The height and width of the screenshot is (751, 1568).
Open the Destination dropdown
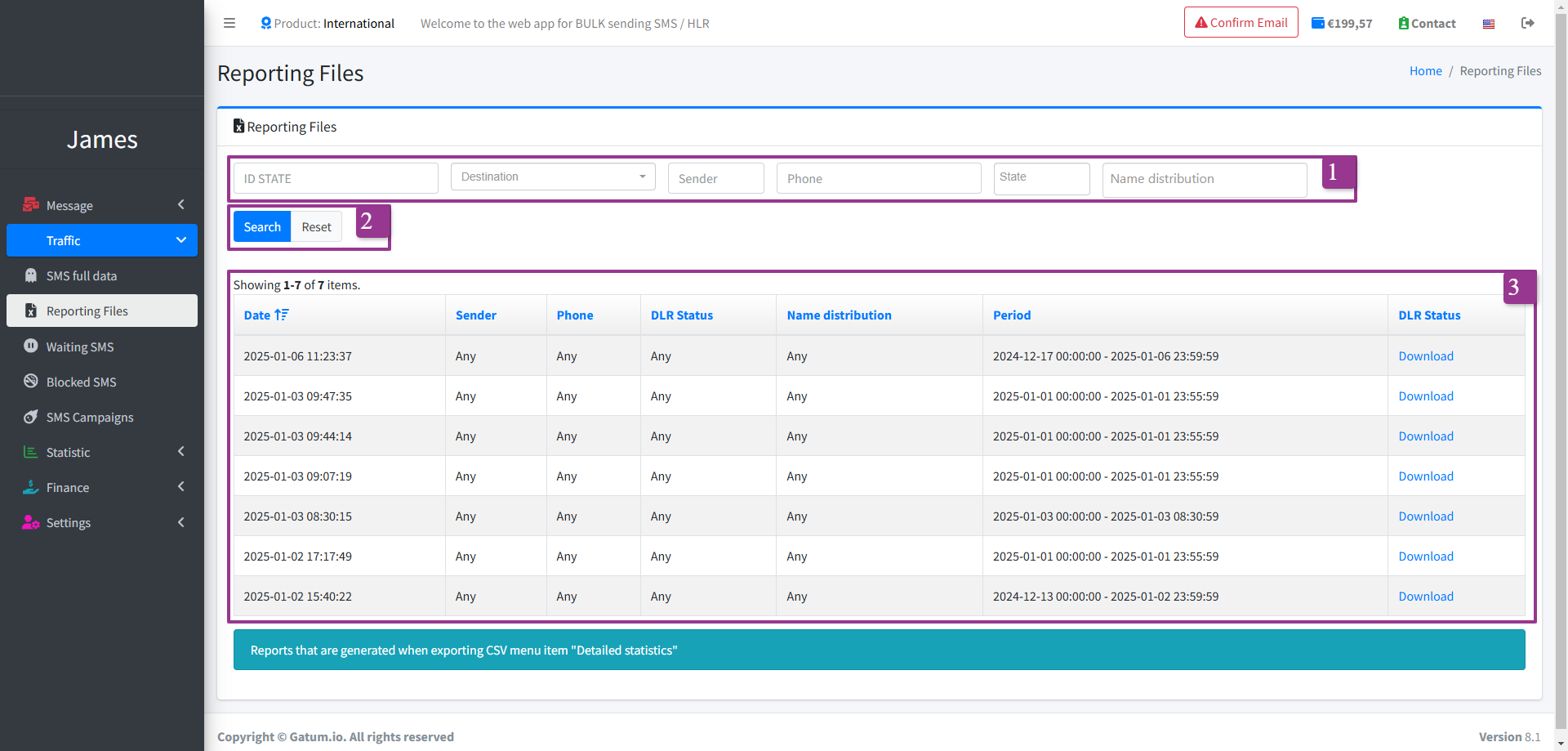(x=553, y=177)
